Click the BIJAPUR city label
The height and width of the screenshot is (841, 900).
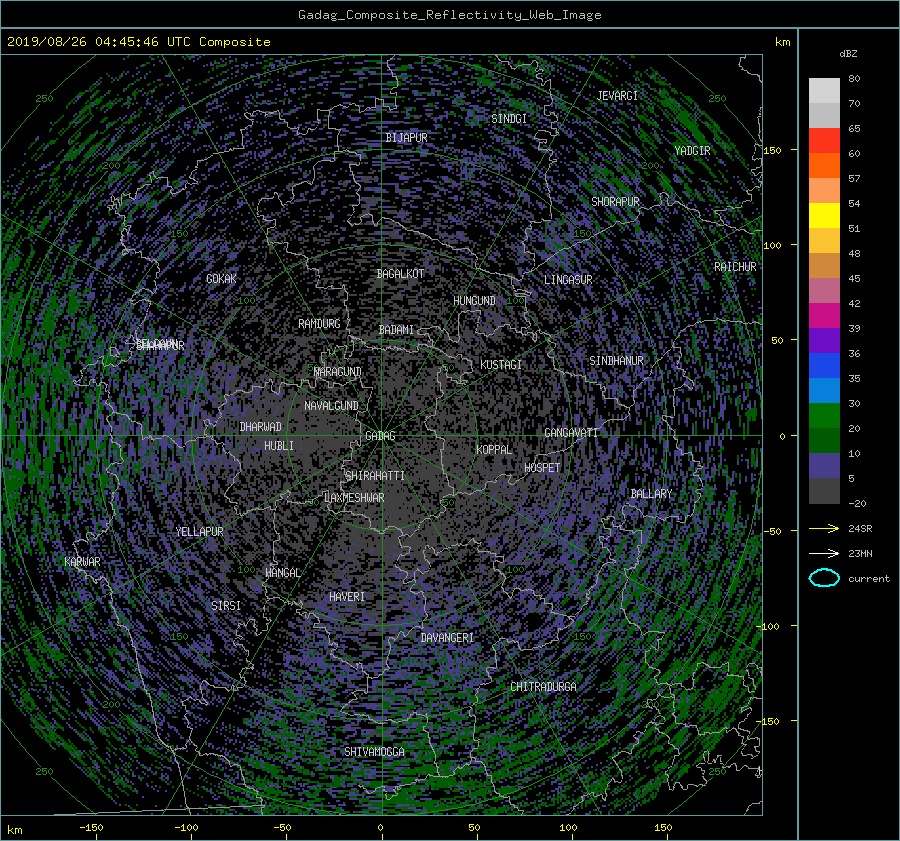coord(406,138)
